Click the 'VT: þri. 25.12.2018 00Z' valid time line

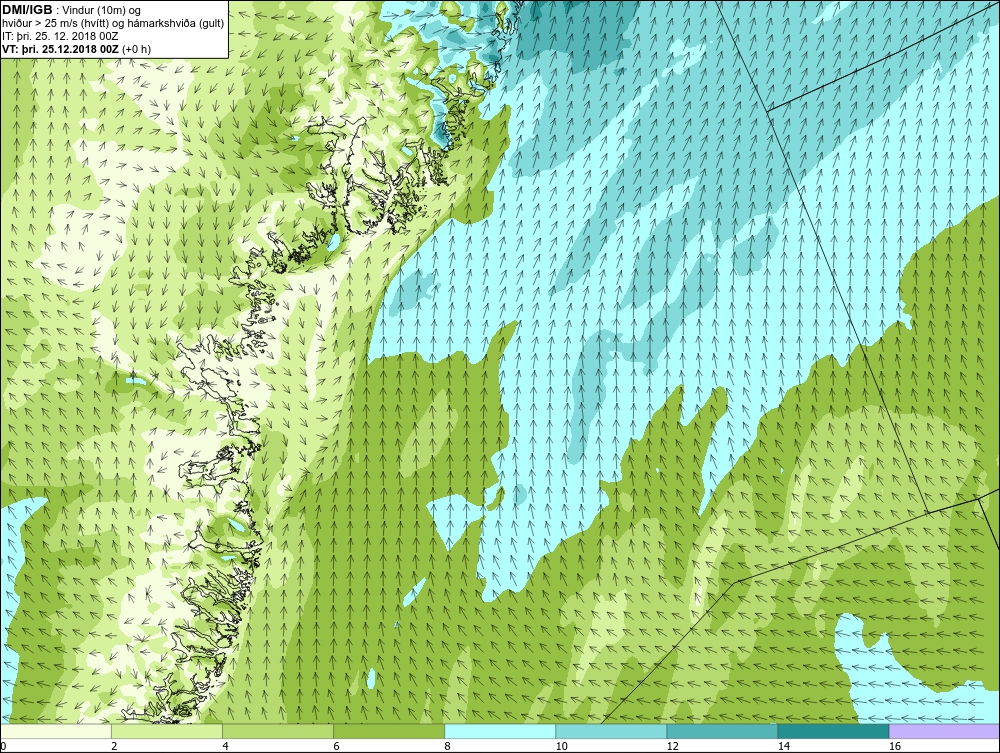pyautogui.click(x=77, y=49)
